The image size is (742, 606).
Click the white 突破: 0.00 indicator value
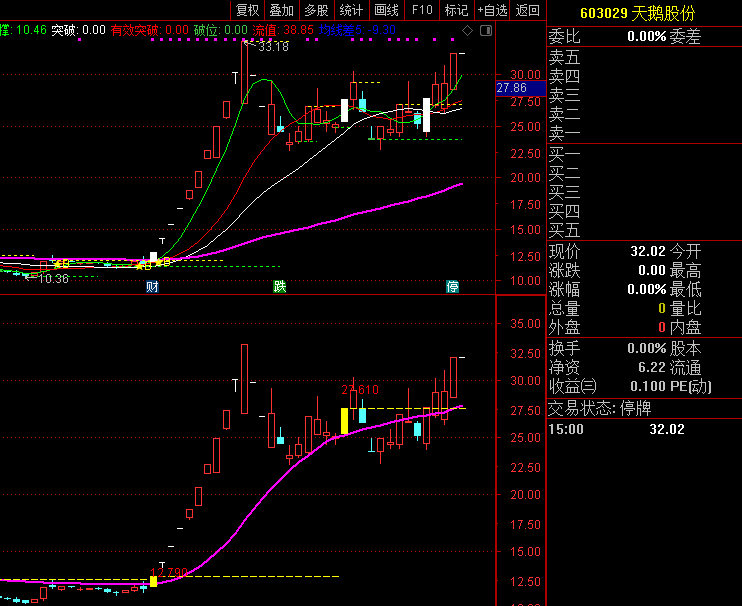[x=78, y=30]
